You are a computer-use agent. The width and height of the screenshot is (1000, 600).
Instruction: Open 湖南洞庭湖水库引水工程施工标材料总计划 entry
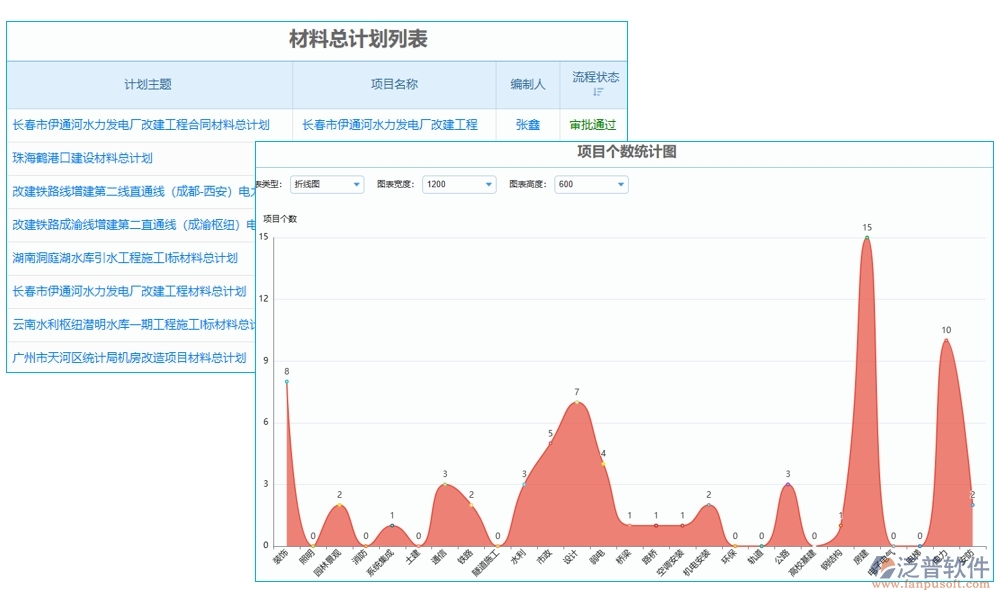(125, 258)
